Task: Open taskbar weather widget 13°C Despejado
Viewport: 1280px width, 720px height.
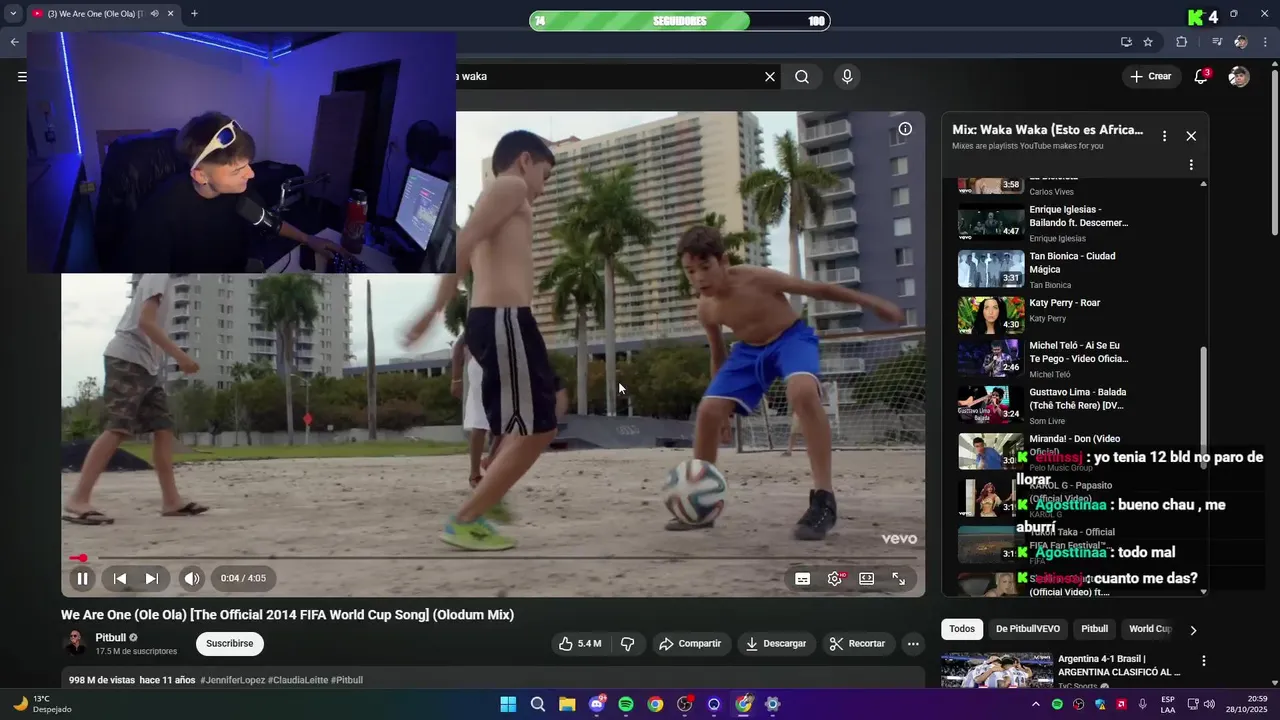Action: 41,704
